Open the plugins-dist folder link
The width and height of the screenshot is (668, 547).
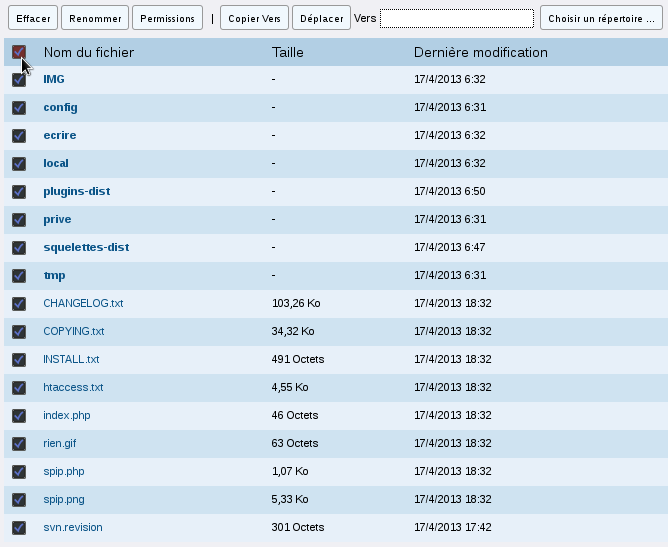coord(77,192)
